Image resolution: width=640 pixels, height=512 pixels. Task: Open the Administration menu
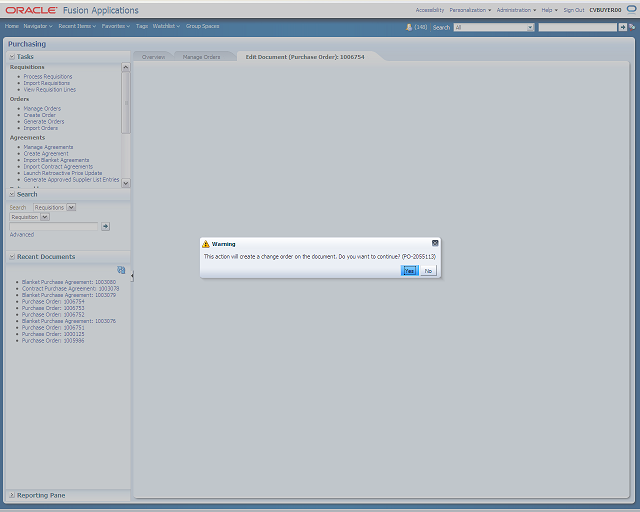(516, 10)
